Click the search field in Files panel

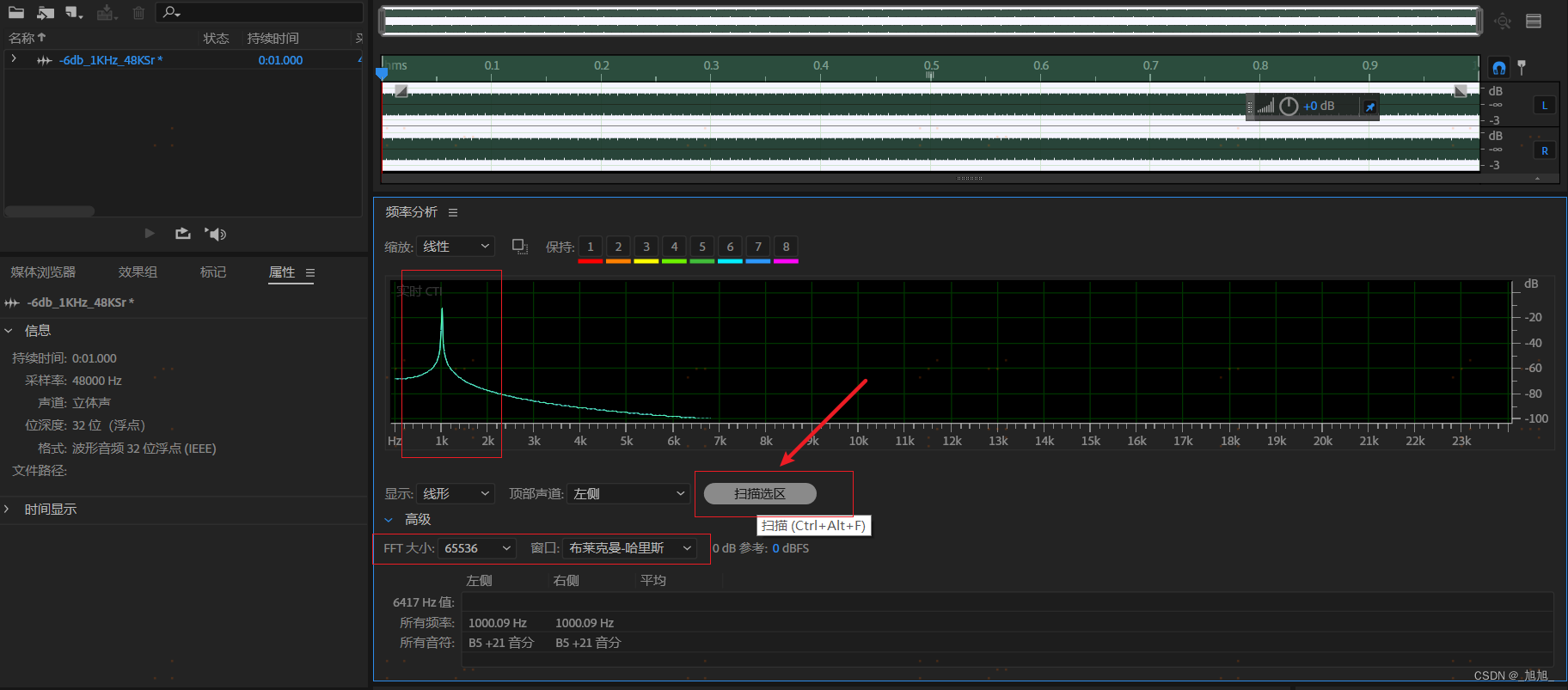(x=259, y=12)
